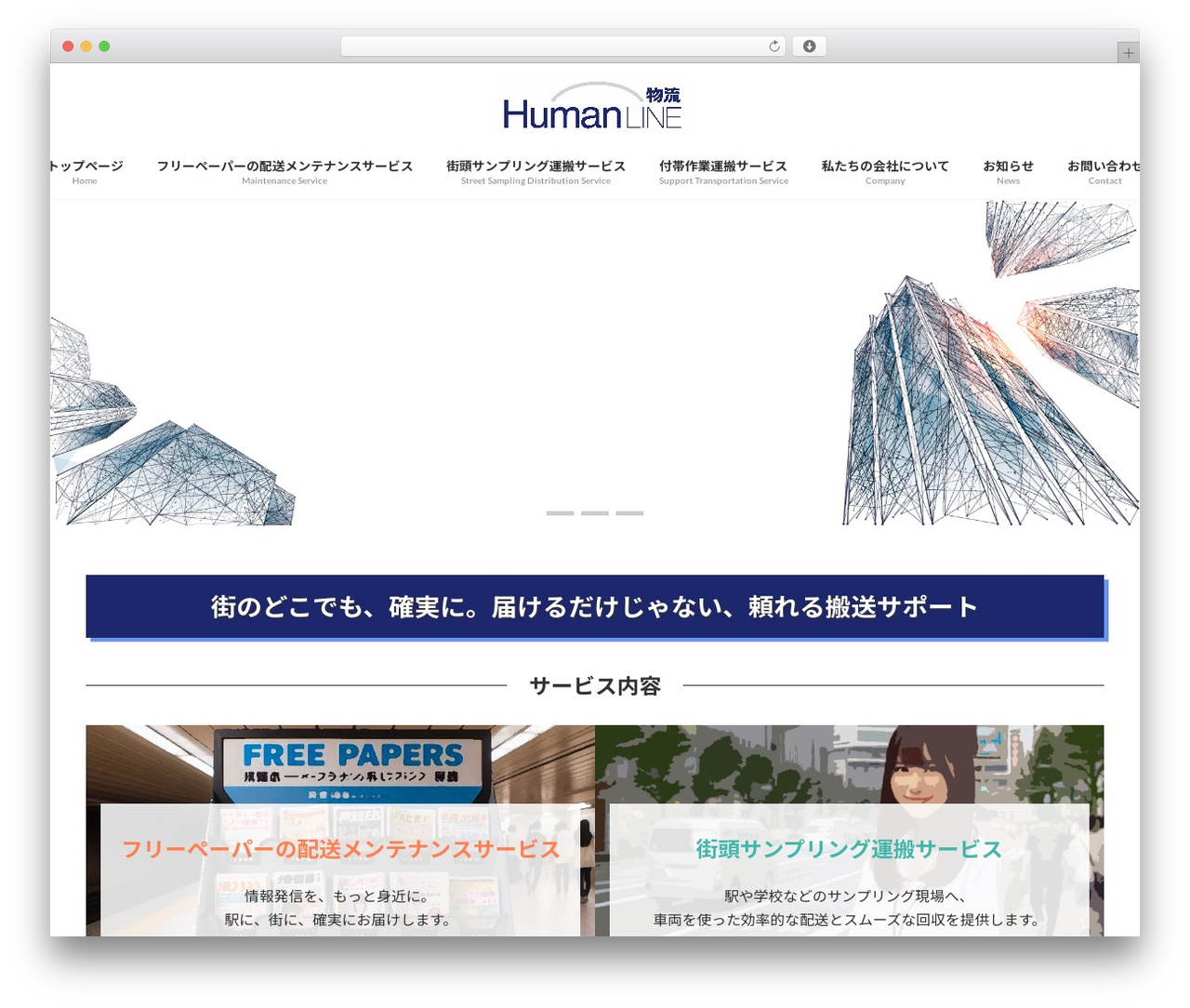
Task: Open 街頭サンプリング運搬サービス menu item
Action: [535, 172]
